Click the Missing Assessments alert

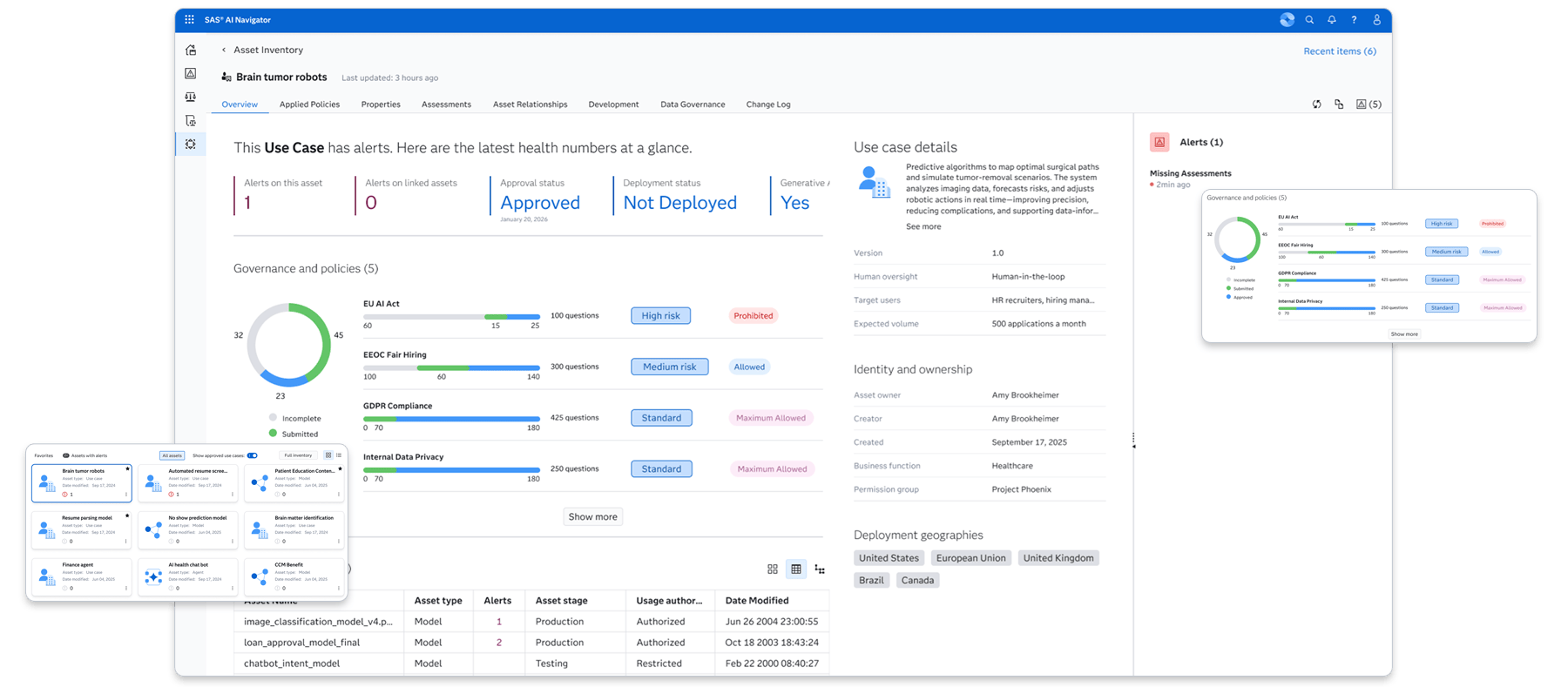[x=1190, y=173]
